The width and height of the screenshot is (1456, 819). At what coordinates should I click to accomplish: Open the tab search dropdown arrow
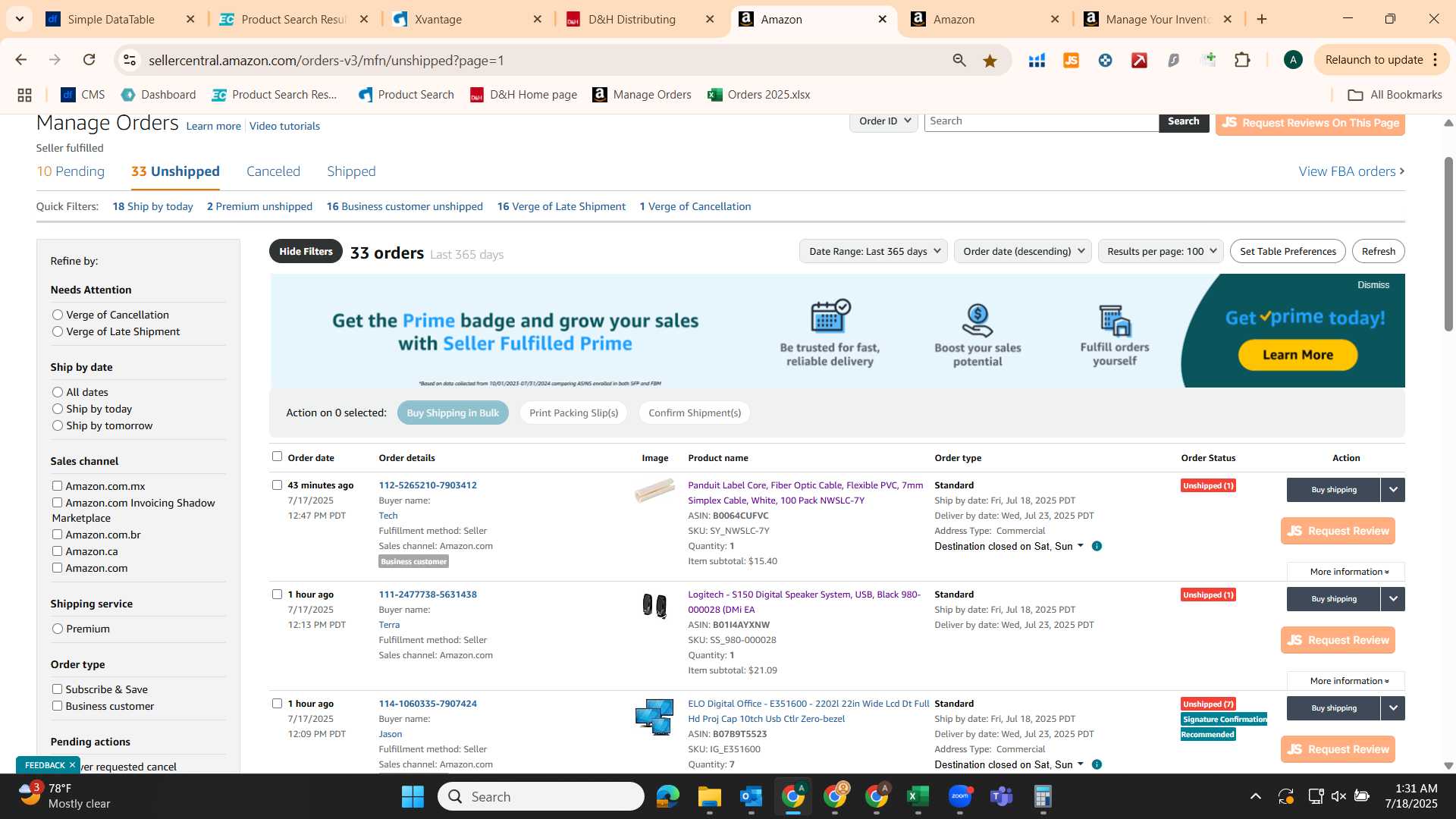click(x=20, y=19)
